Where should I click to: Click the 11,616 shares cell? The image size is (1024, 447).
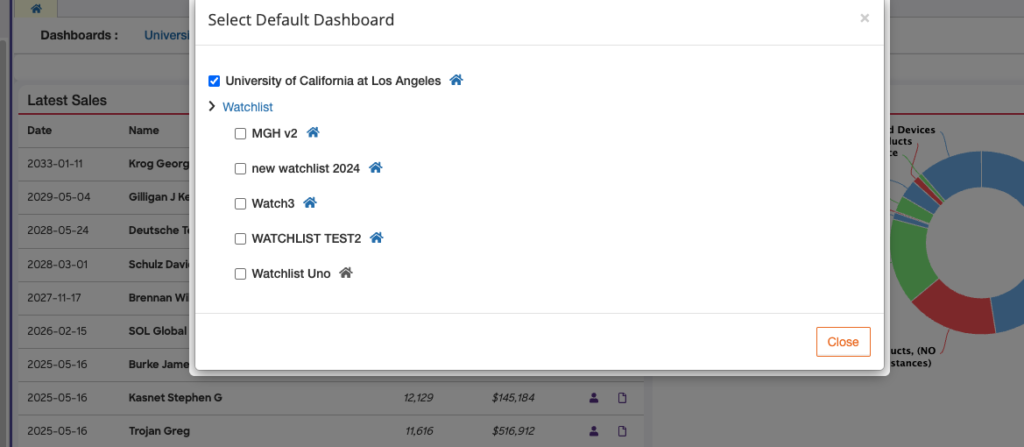coord(419,431)
